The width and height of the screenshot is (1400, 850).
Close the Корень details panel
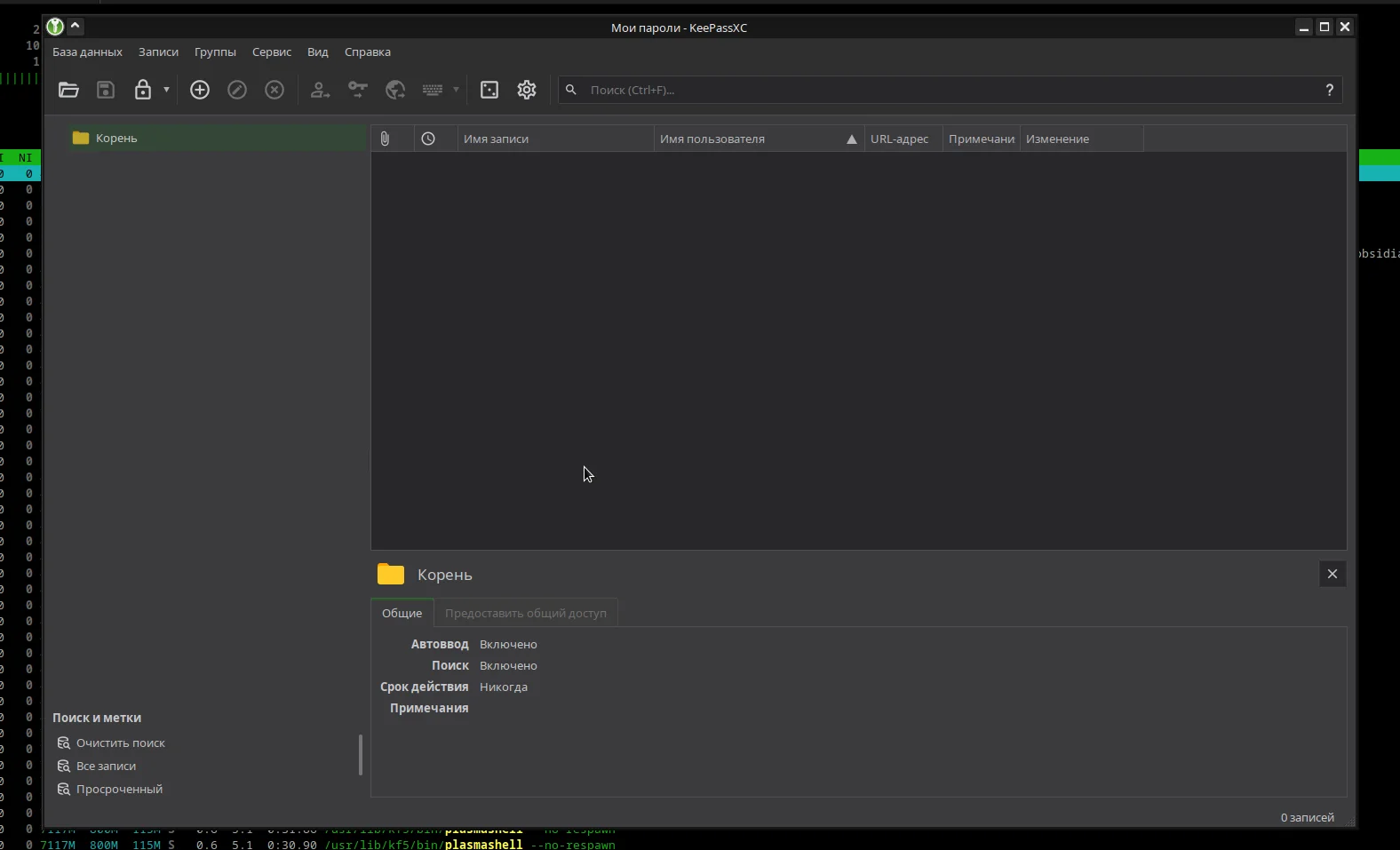[x=1332, y=574]
